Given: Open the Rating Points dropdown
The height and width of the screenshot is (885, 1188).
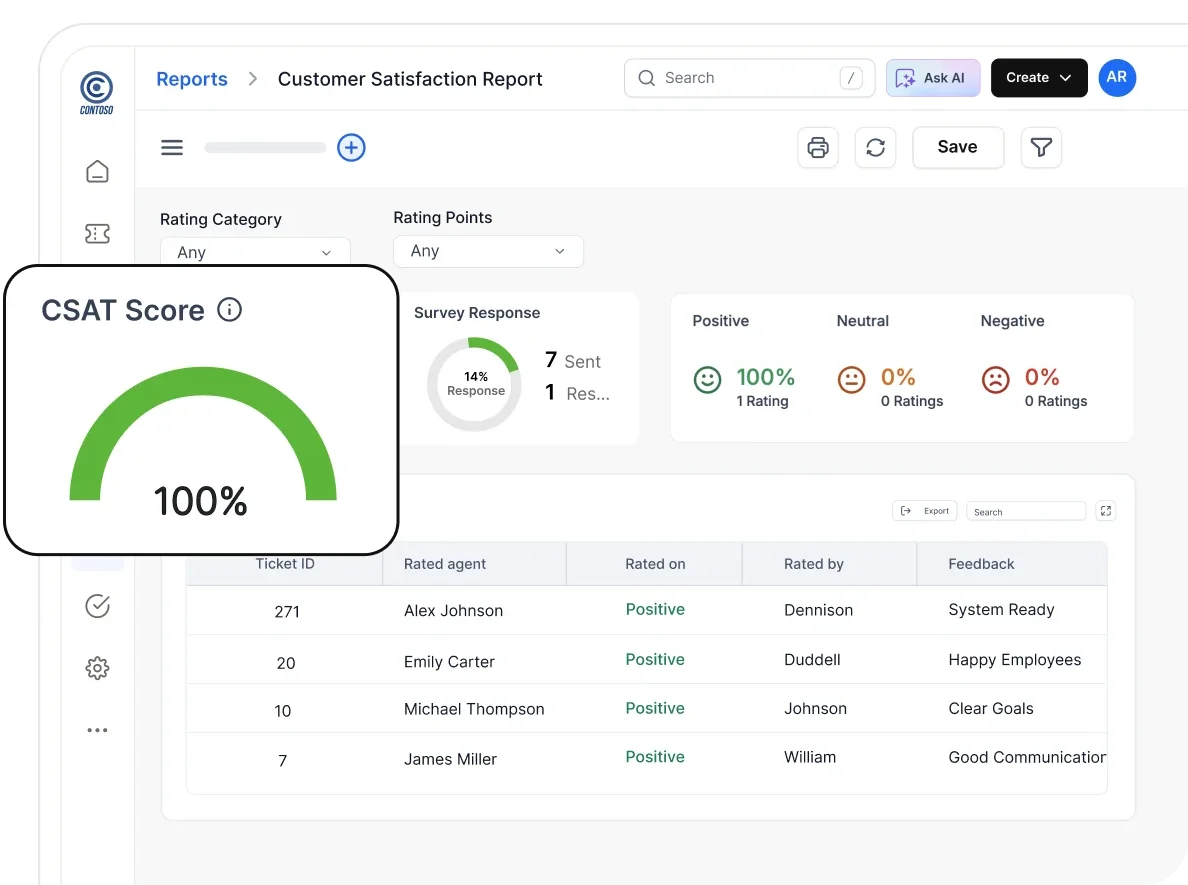Looking at the screenshot, I should [x=488, y=251].
